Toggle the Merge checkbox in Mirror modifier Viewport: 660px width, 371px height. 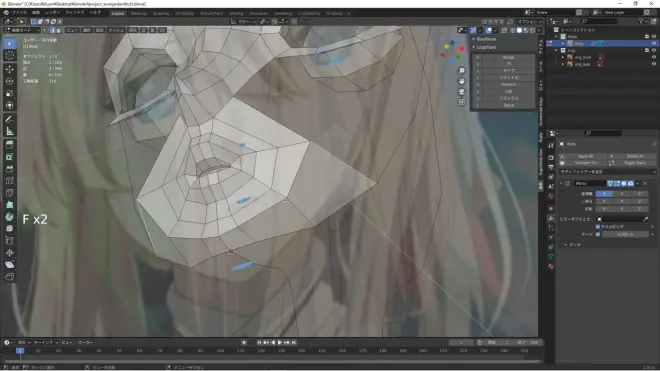pyautogui.click(x=598, y=234)
